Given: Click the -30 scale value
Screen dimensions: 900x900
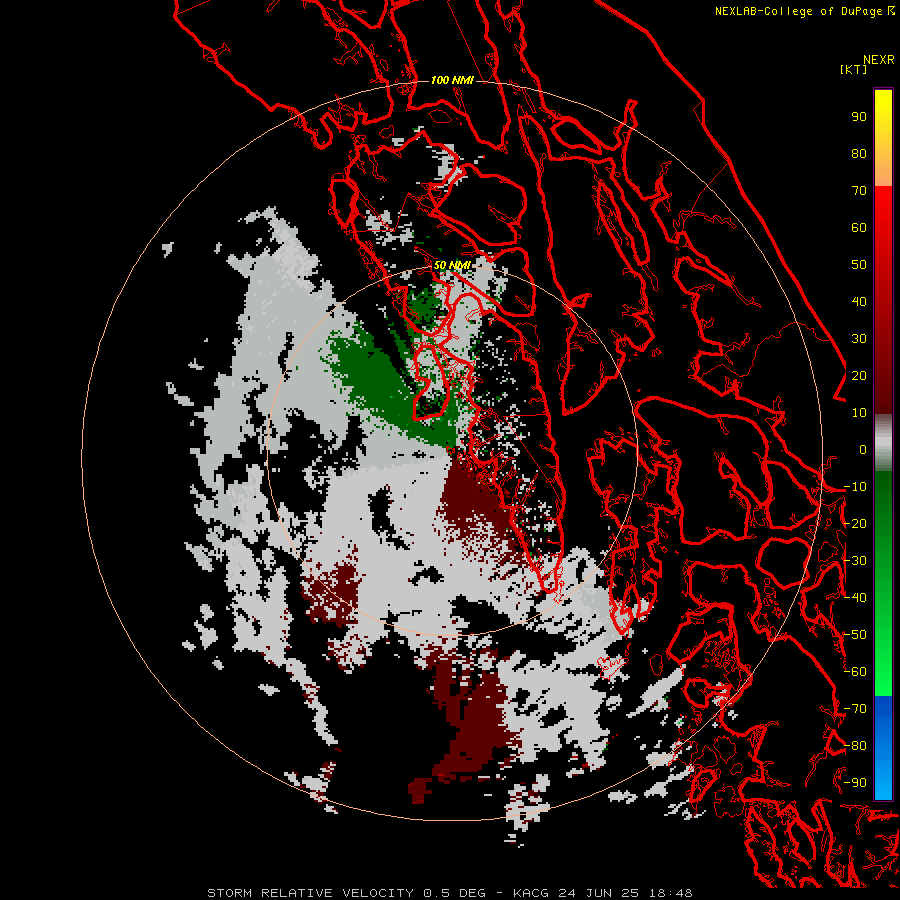Looking at the screenshot, I should coord(855,561).
